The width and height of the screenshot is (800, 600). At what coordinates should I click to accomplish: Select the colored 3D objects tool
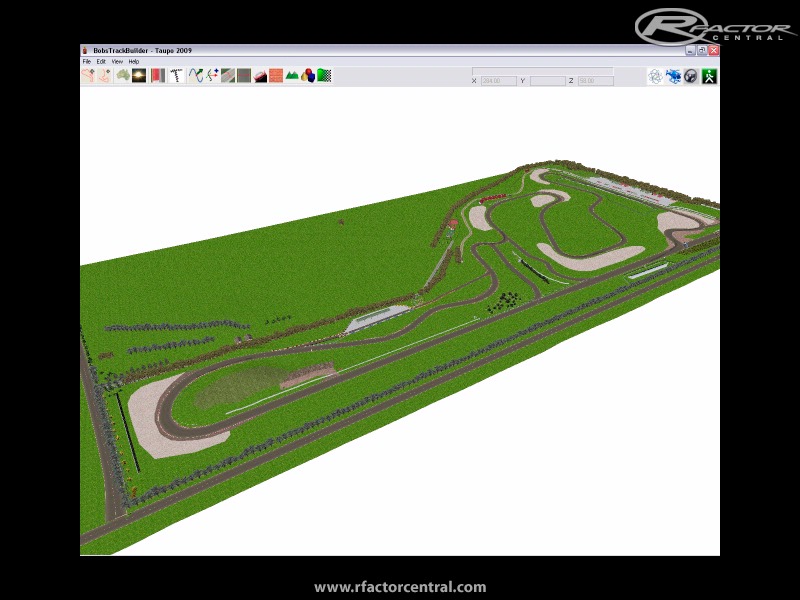[308, 76]
